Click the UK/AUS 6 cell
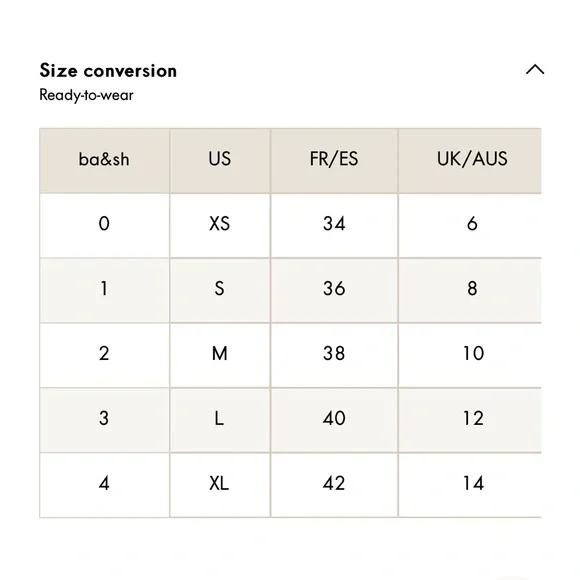Viewport: 580px width, 580px height. click(x=470, y=225)
